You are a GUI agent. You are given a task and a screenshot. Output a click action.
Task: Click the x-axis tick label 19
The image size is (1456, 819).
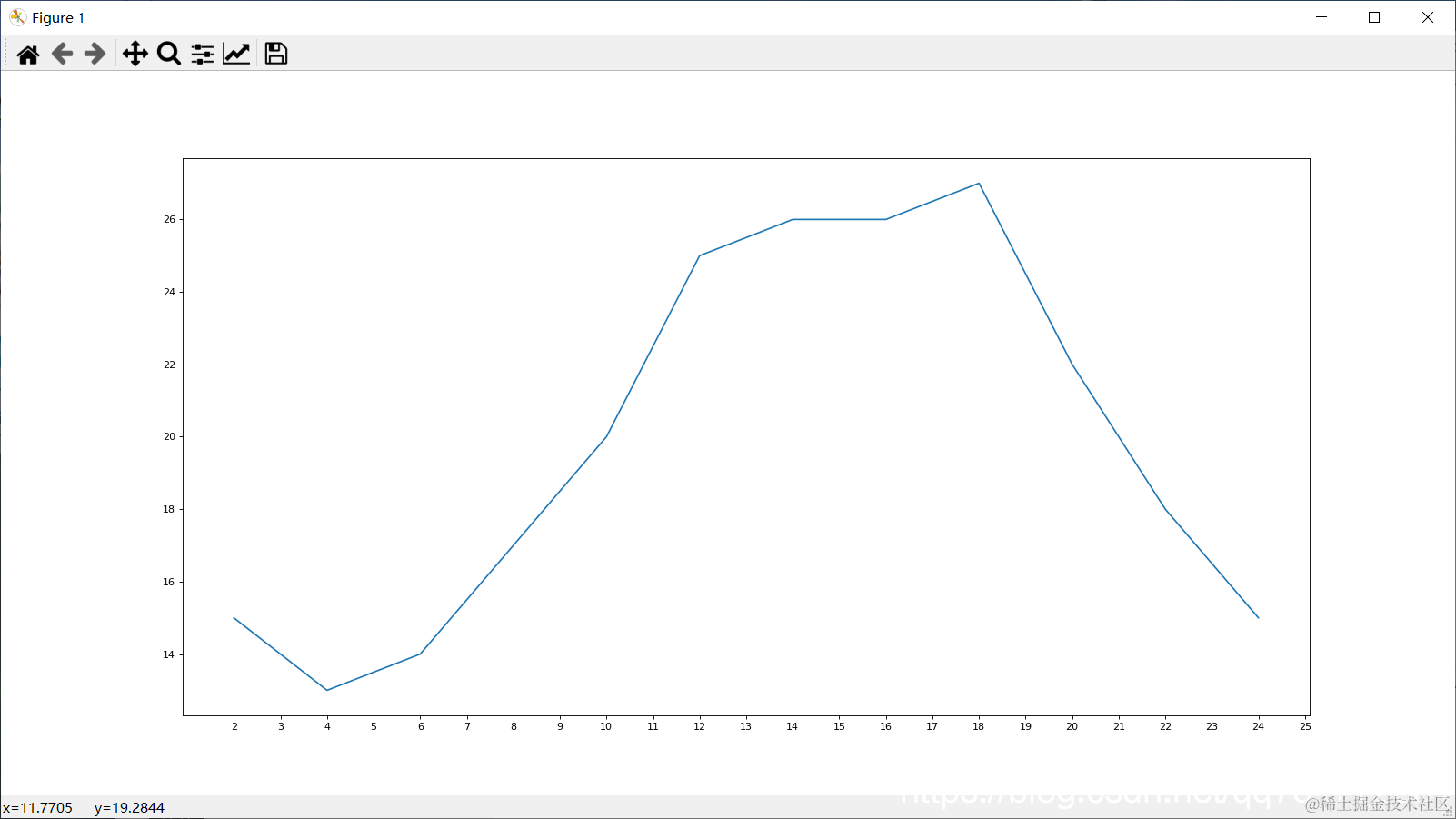tap(1025, 726)
